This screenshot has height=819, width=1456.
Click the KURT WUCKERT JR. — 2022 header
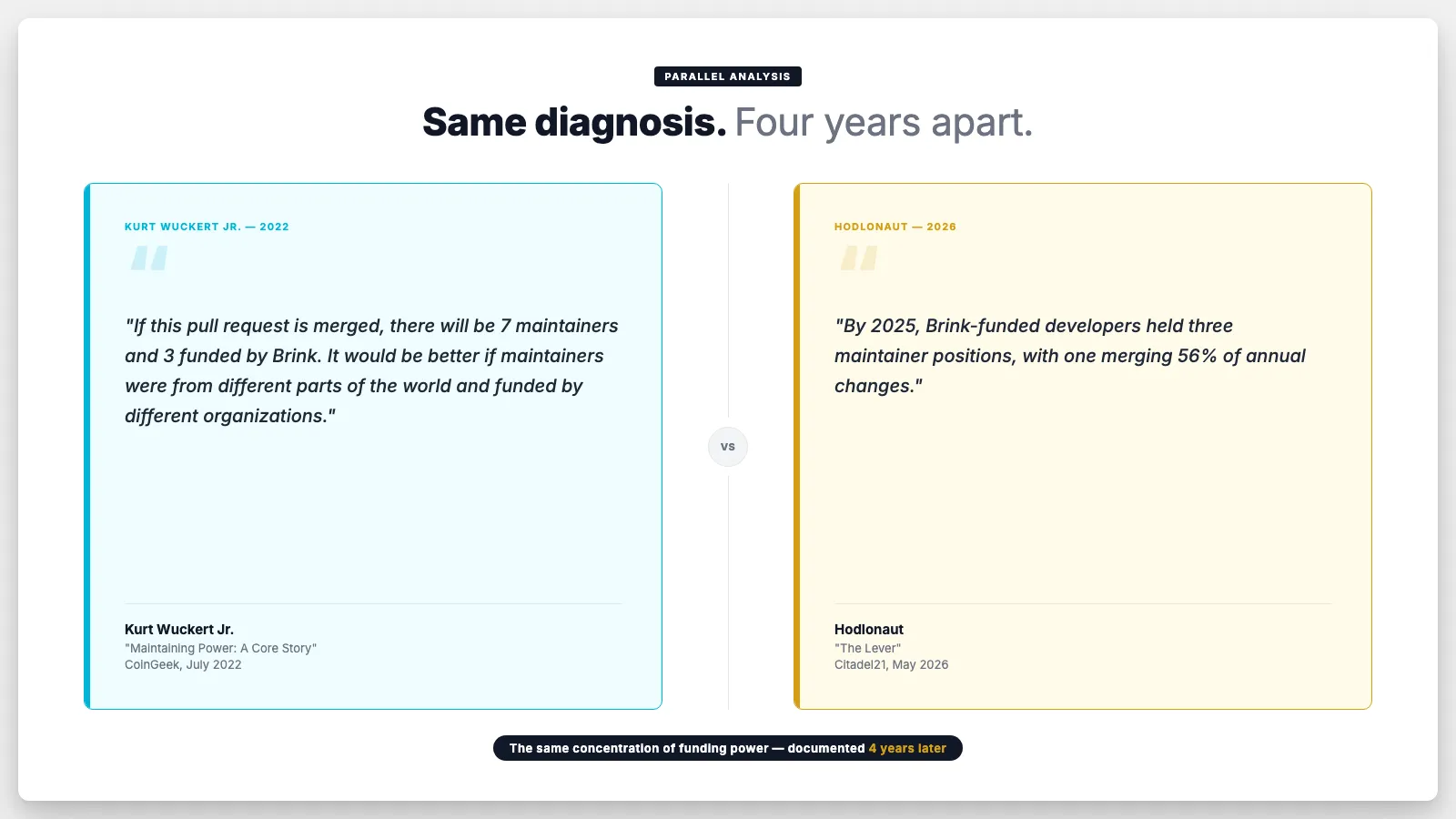tap(207, 227)
